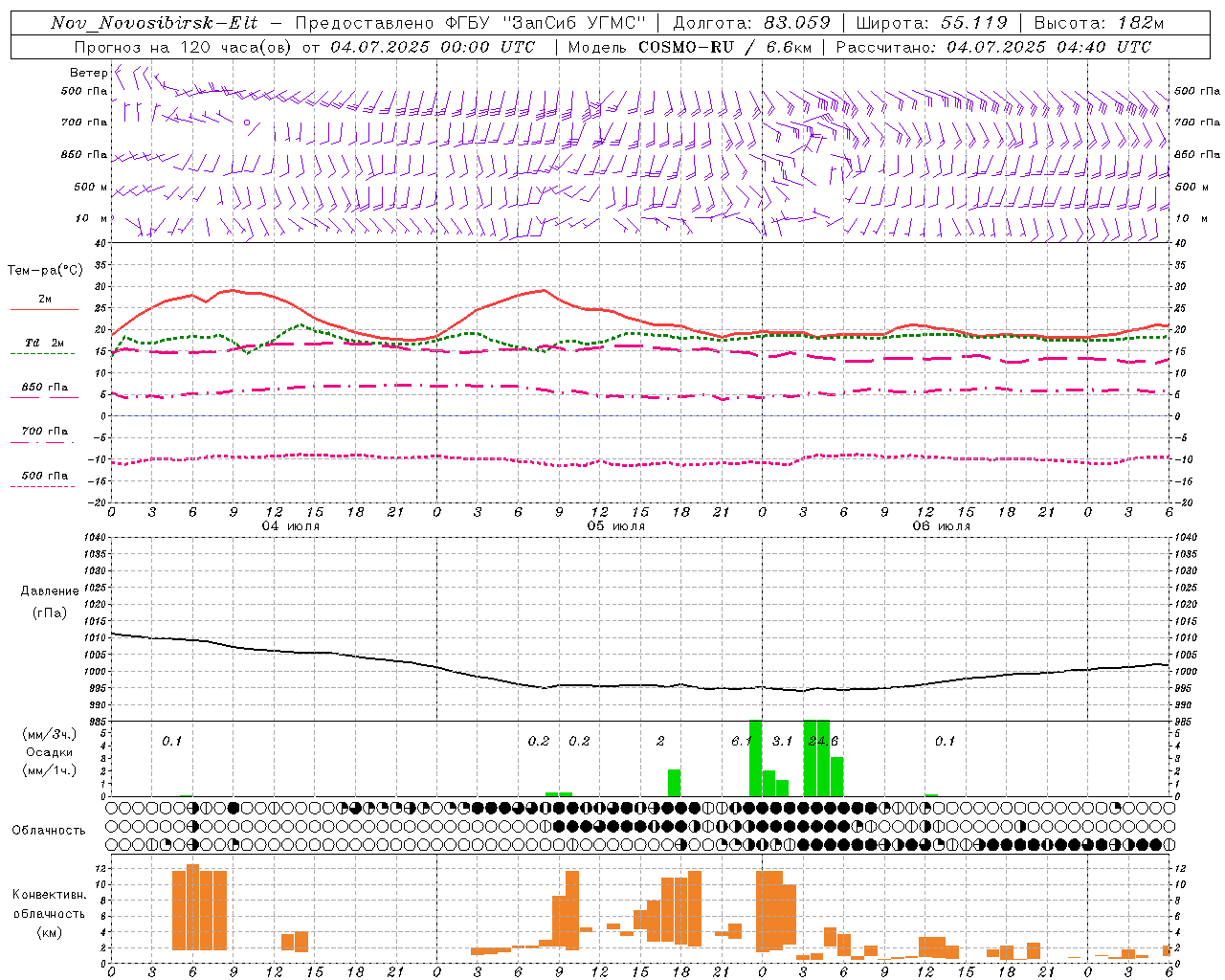The image size is (1225, 980).
Task: Select the latitude value 55.119
Action: [x=975, y=23]
